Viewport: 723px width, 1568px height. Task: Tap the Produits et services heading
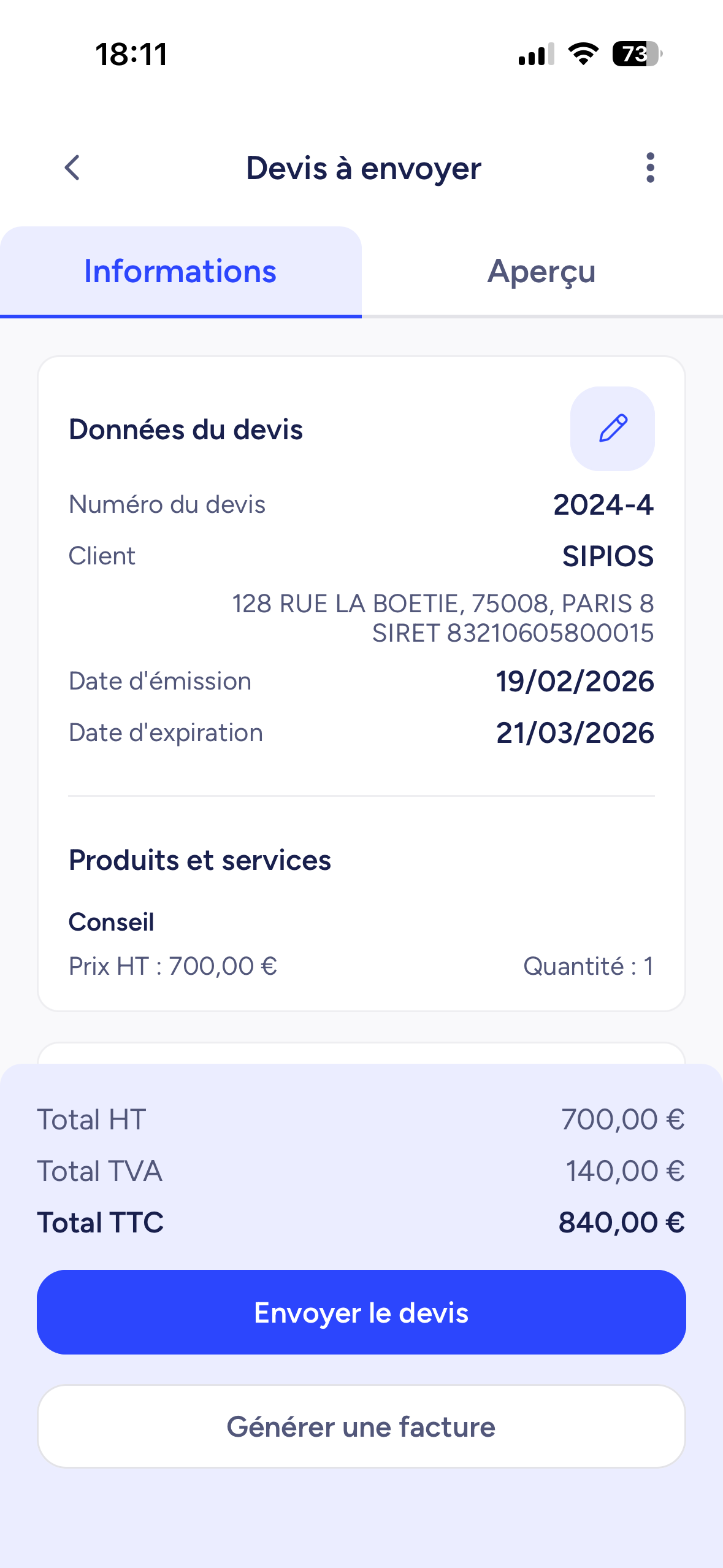(x=200, y=860)
